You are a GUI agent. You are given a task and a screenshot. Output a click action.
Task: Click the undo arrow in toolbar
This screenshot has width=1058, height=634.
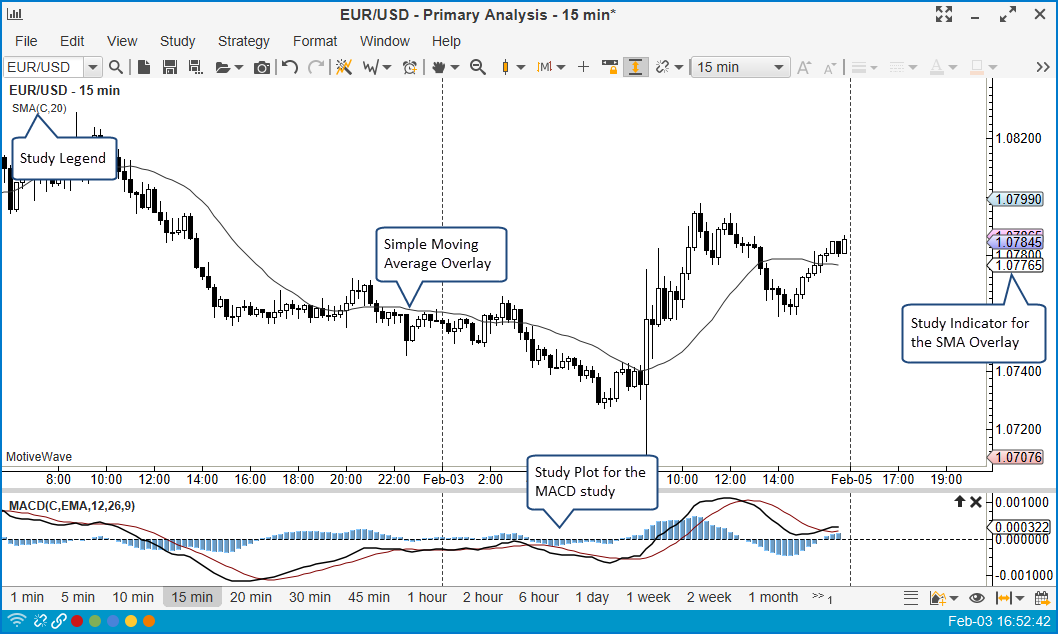(290, 67)
